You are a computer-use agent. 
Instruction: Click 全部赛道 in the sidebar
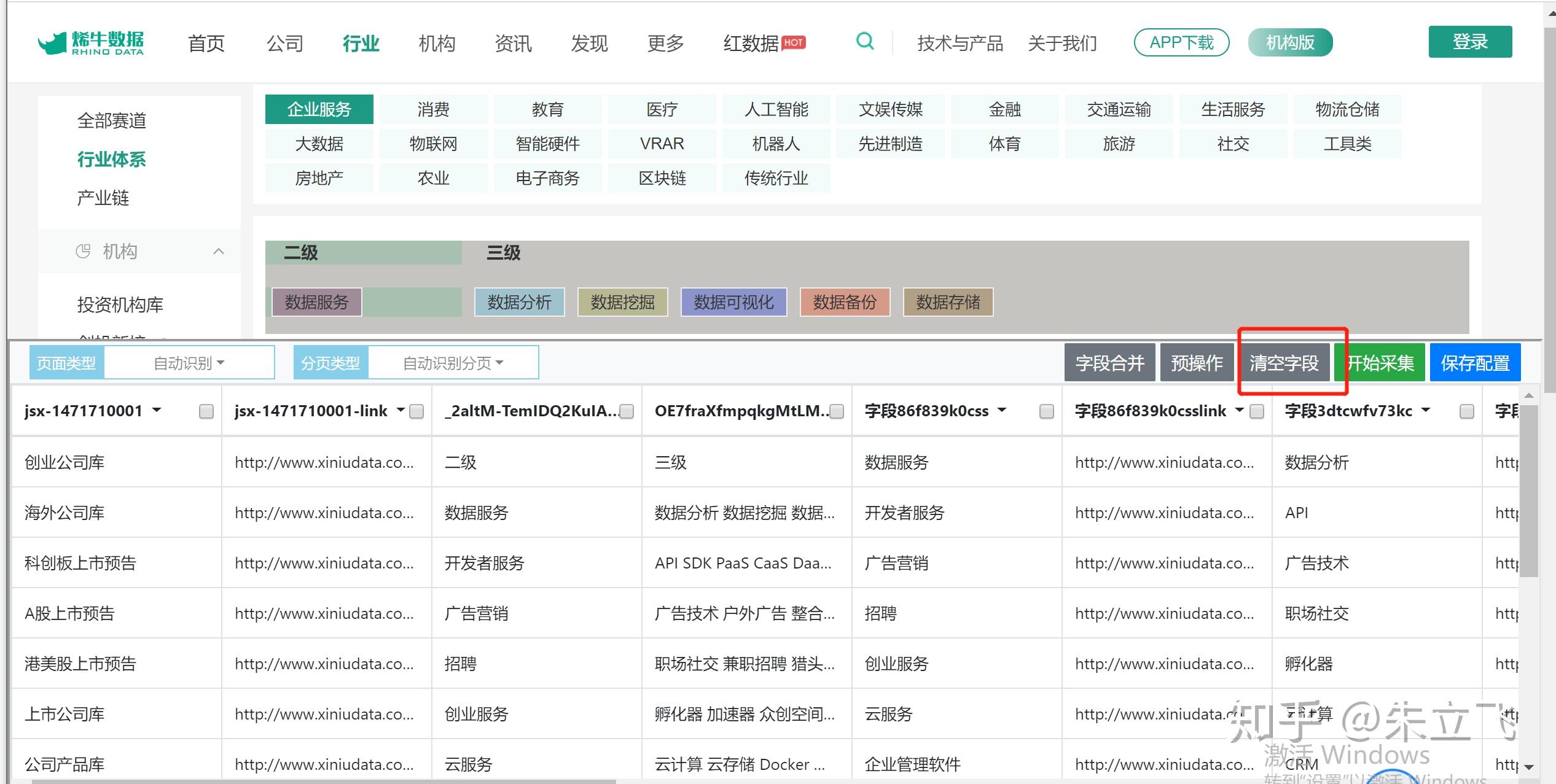coord(112,120)
